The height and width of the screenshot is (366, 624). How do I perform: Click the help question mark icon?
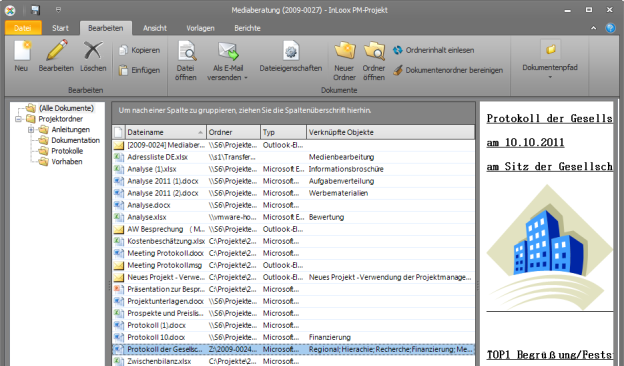point(610,28)
